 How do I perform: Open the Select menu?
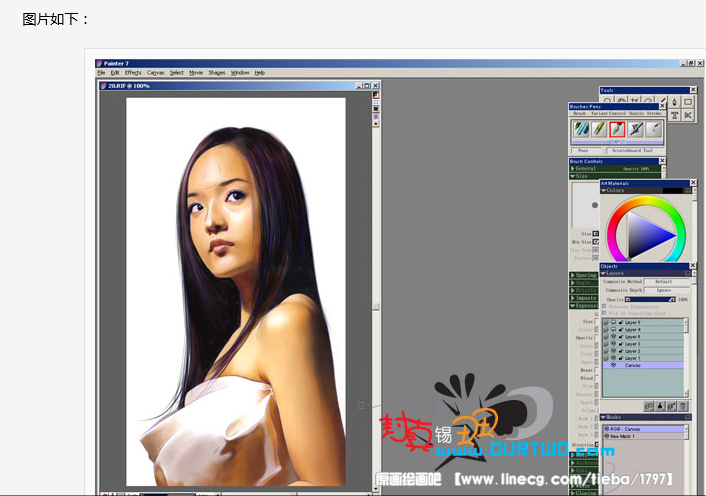pos(176,72)
